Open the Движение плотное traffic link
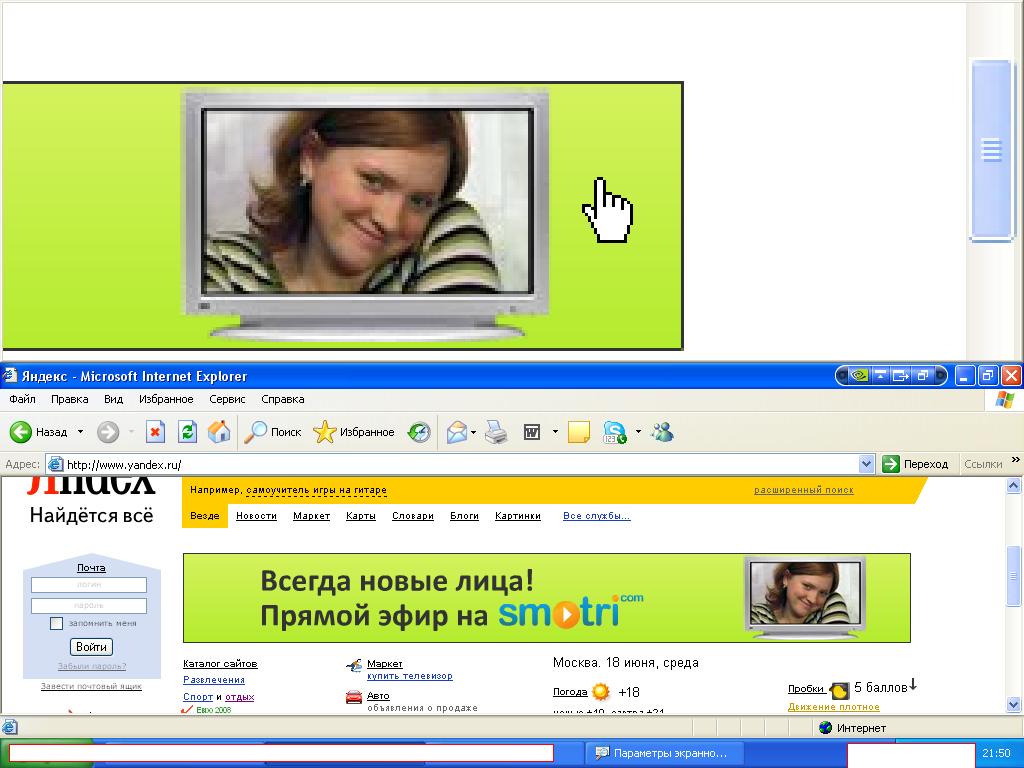Image resolution: width=1024 pixels, height=768 pixels. click(833, 707)
